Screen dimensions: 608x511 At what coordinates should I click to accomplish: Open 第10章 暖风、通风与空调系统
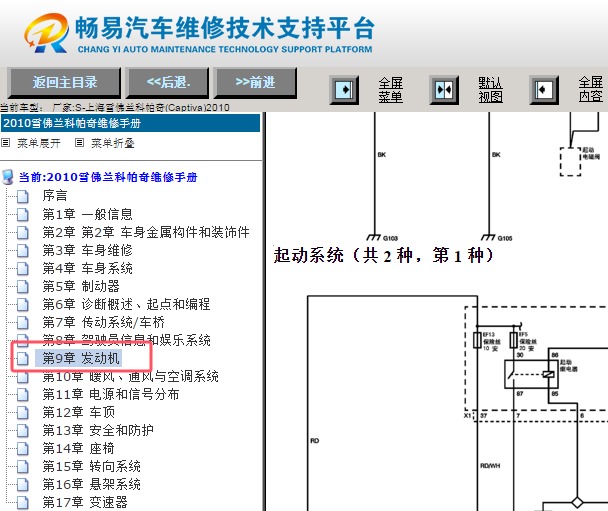point(131,376)
